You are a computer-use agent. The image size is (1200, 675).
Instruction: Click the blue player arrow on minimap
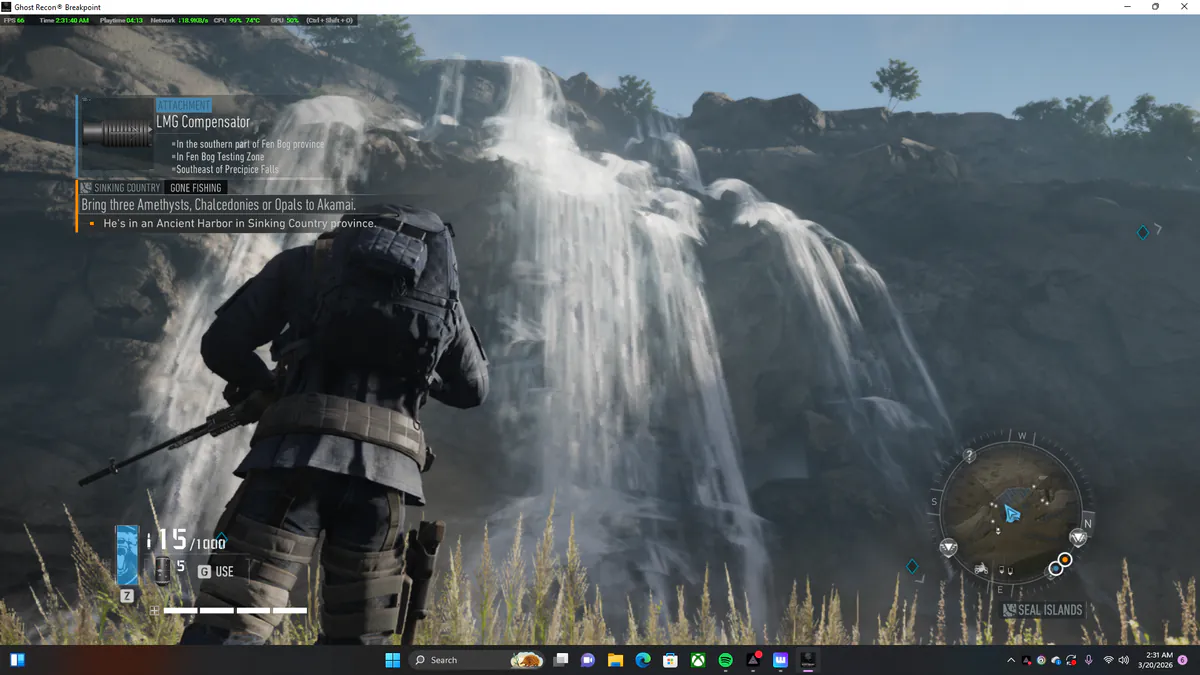(x=1011, y=514)
